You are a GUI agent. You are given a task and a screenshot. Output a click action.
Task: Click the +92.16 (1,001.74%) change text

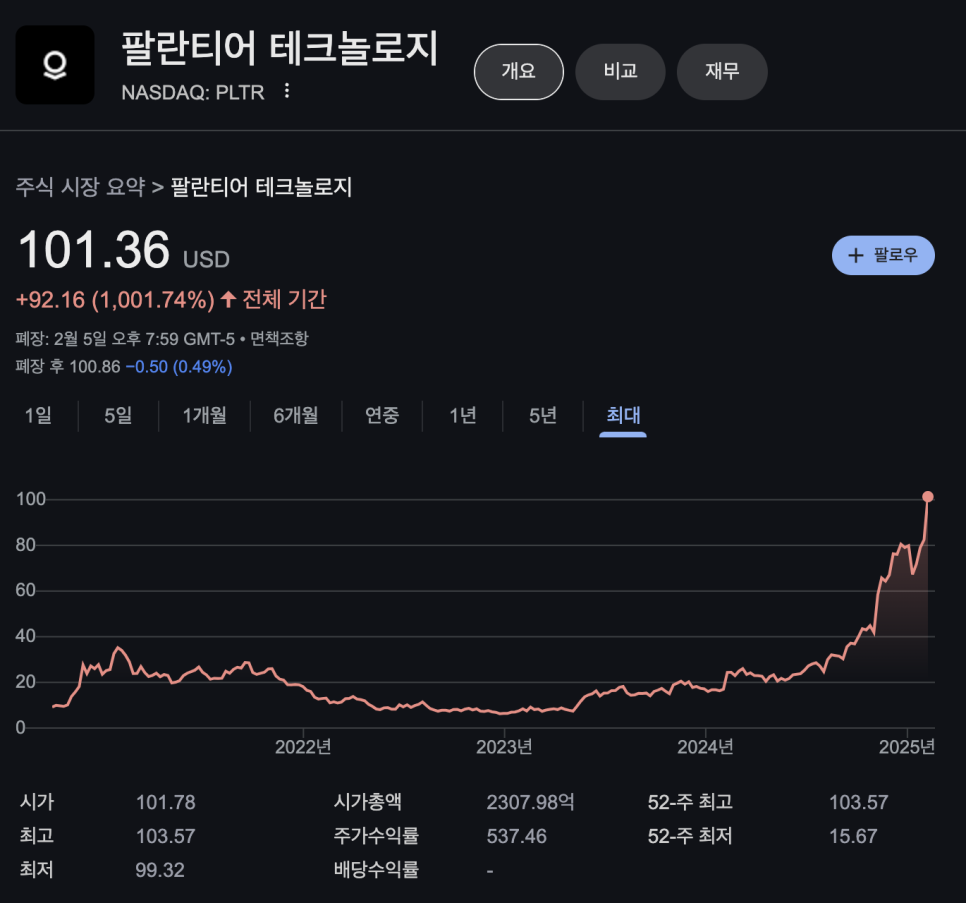click(x=115, y=300)
